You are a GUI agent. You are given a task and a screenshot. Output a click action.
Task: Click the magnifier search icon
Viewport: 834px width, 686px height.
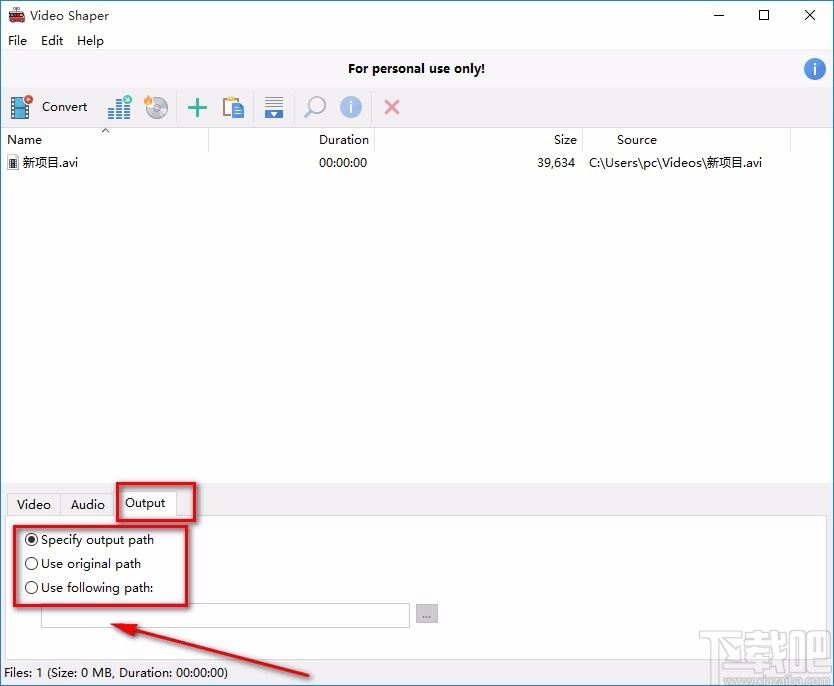[x=315, y=107]
